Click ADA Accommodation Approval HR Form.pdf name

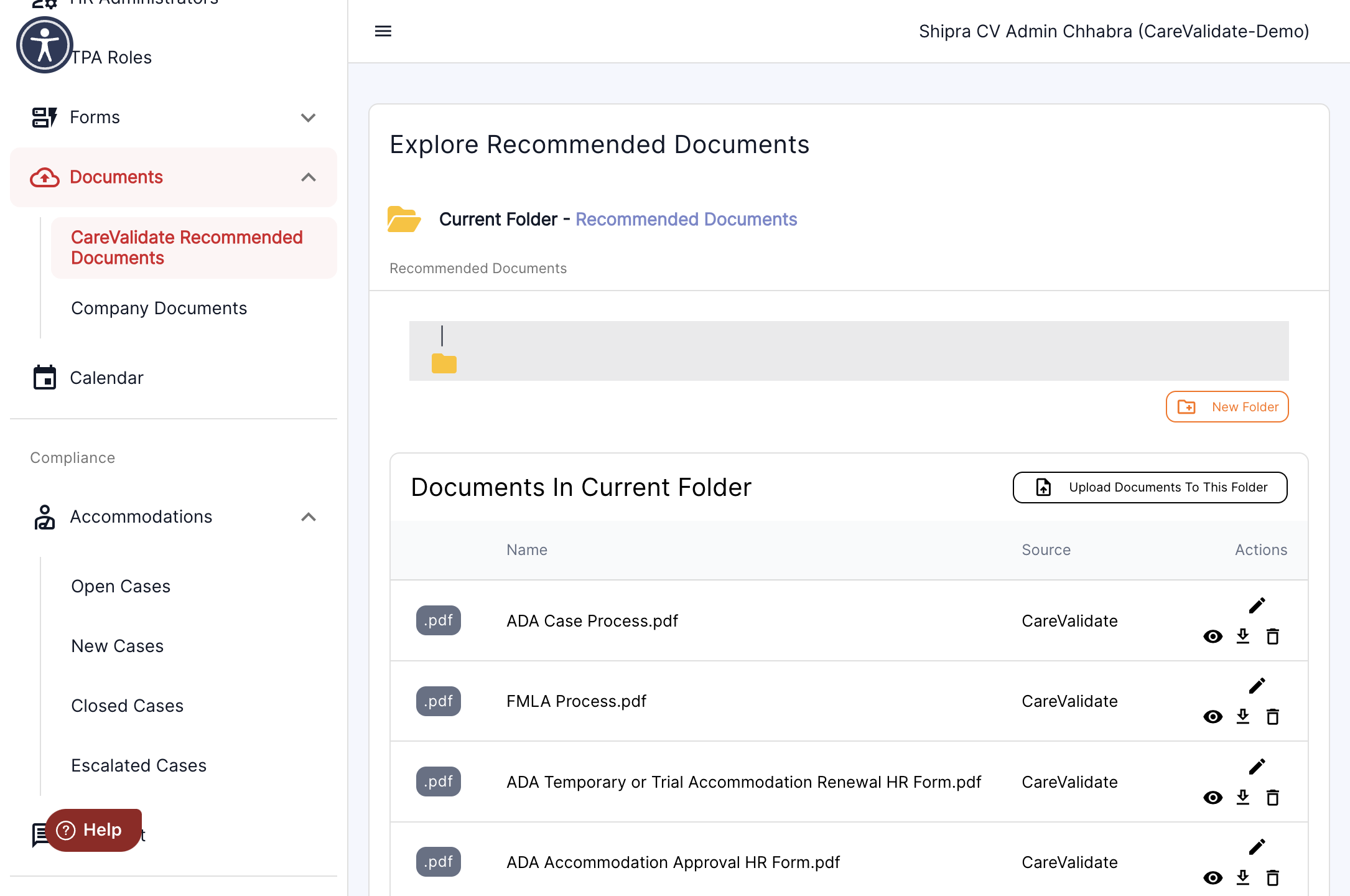pos(673,862)
